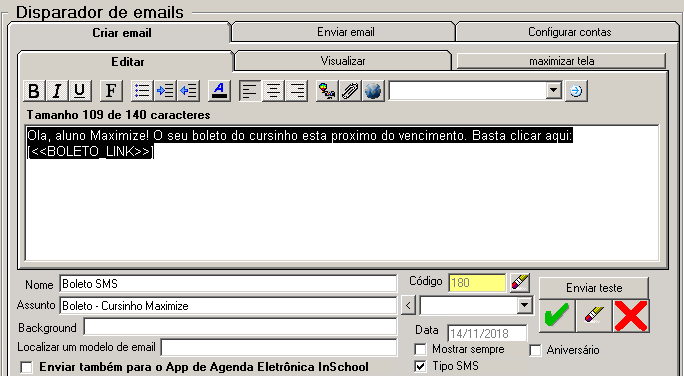Screen dimensions: 684x376
Task: Click the insert image icon
Action: [327, 91]
